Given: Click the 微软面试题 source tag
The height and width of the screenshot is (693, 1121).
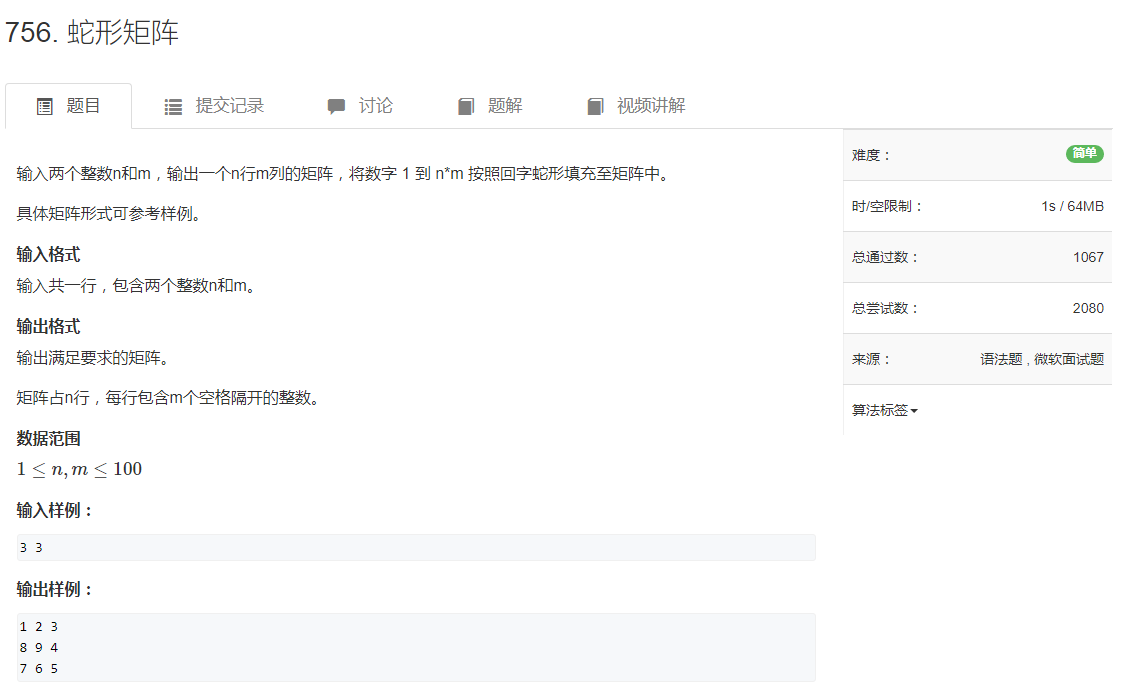Looking at the screenshot, I should [1069, 359].
